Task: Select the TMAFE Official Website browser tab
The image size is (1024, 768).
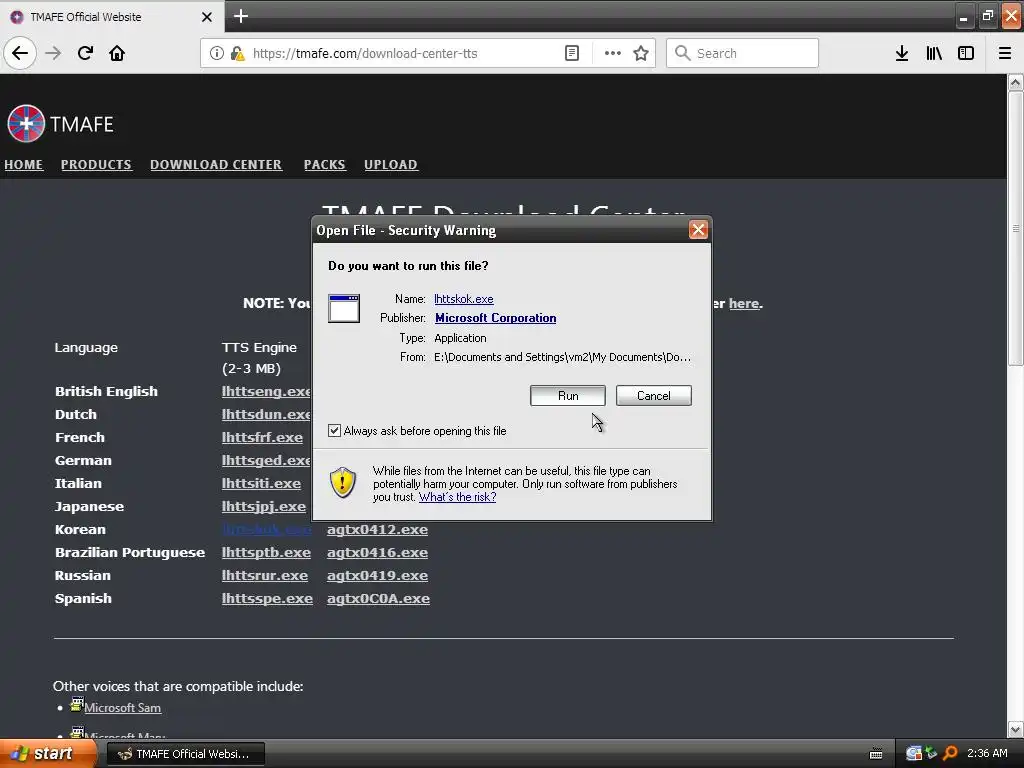Action: point(112,16)
